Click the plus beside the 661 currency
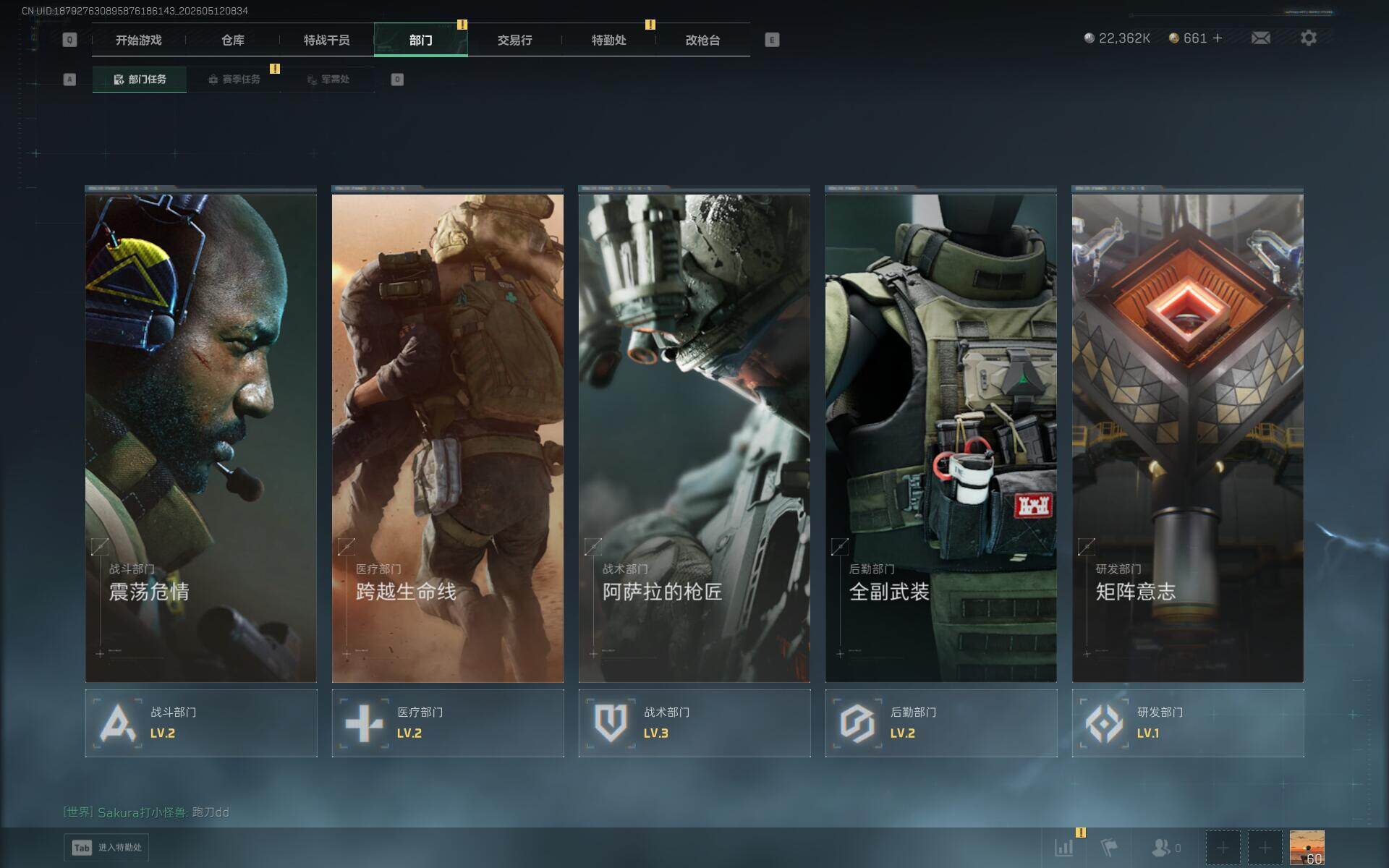Viewport: 1389px width, 868px height. click(1218, 38)
